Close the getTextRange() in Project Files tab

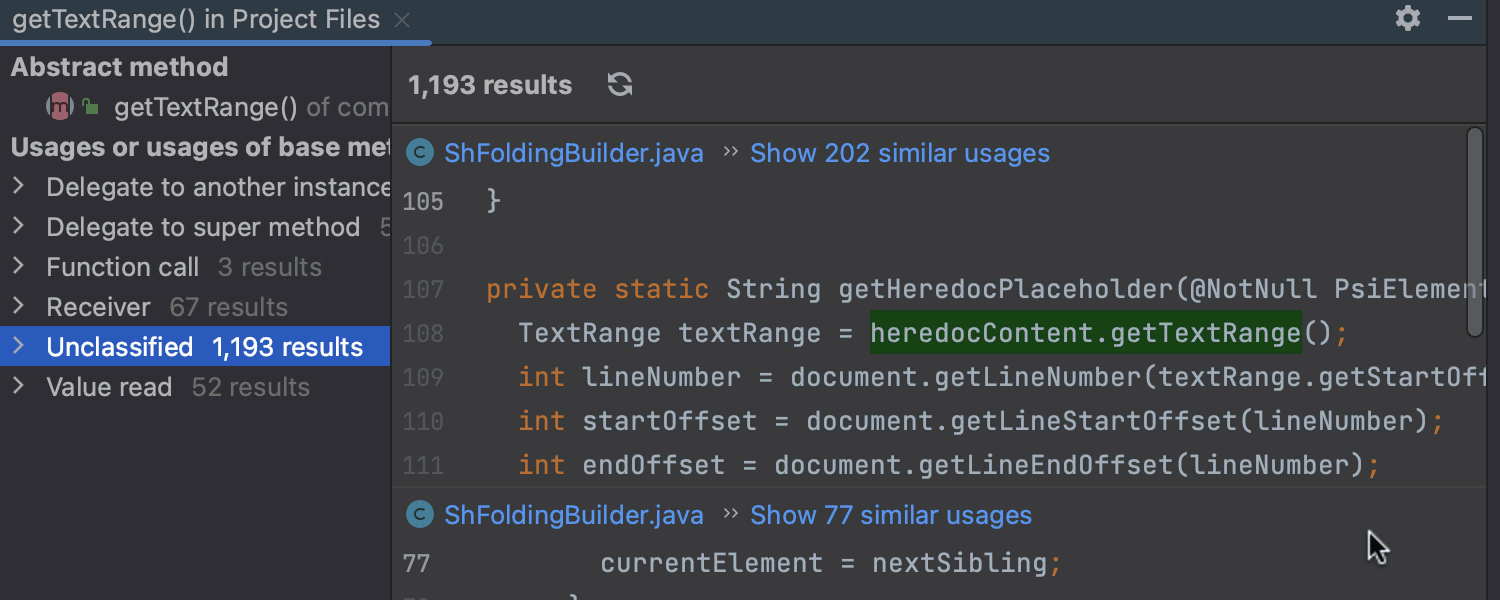click(x=402, y=20)
